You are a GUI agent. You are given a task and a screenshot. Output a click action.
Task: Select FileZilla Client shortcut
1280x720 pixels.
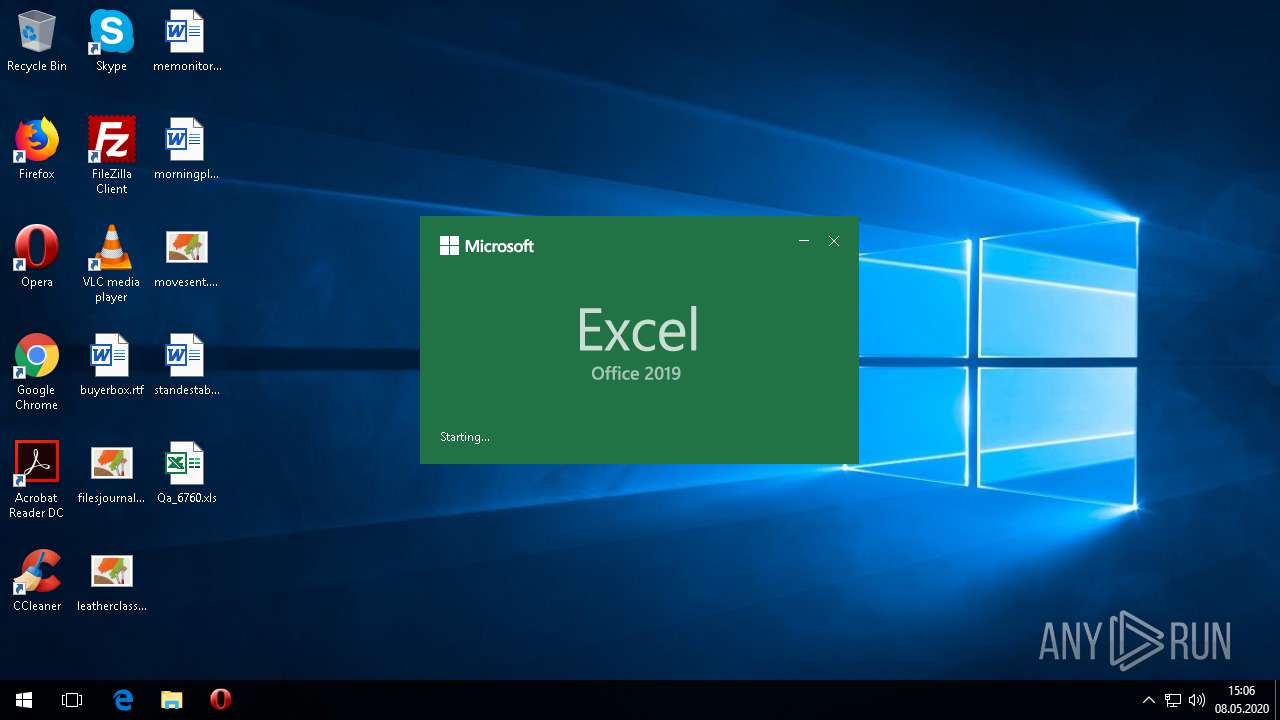coord(111,156)
